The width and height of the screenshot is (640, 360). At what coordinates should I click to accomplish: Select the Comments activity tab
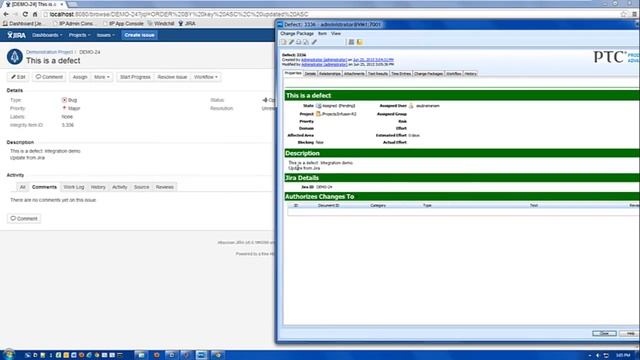click(44, 187)
